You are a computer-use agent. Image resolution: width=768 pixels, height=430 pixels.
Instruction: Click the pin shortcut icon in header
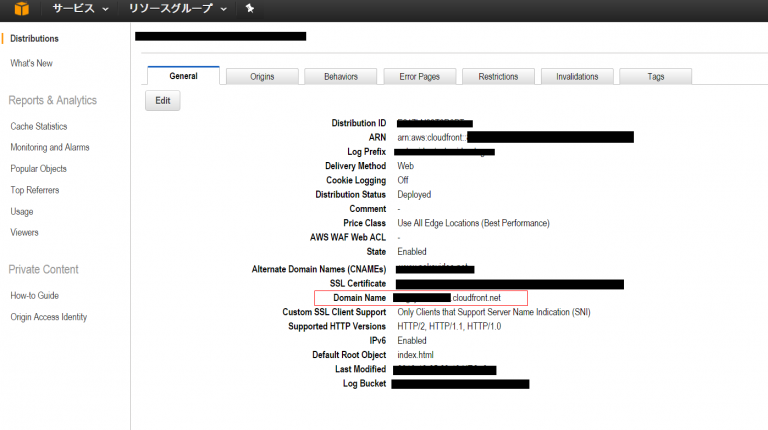point(249,9)
